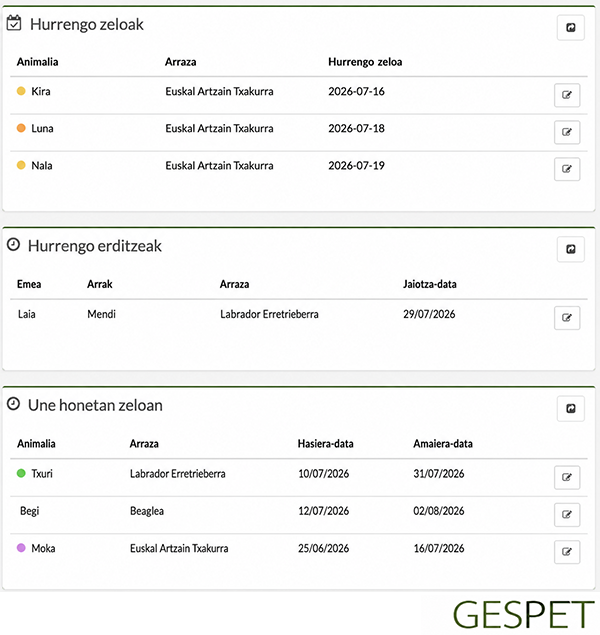Click the birth date 29/07/2026
Viewport: 600px width, 635px height.
429,314
